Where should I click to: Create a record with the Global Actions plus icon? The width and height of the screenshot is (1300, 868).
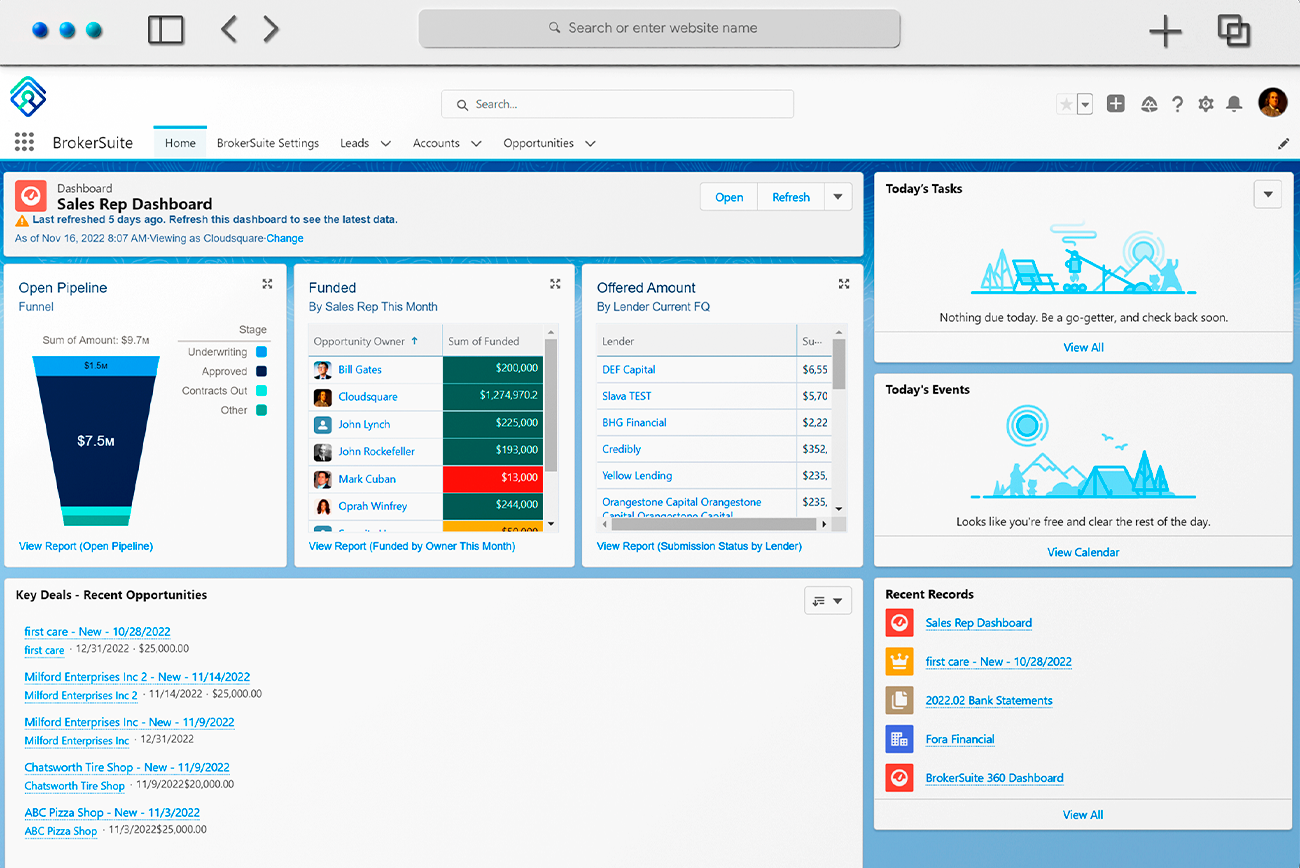pos(1115,103)
